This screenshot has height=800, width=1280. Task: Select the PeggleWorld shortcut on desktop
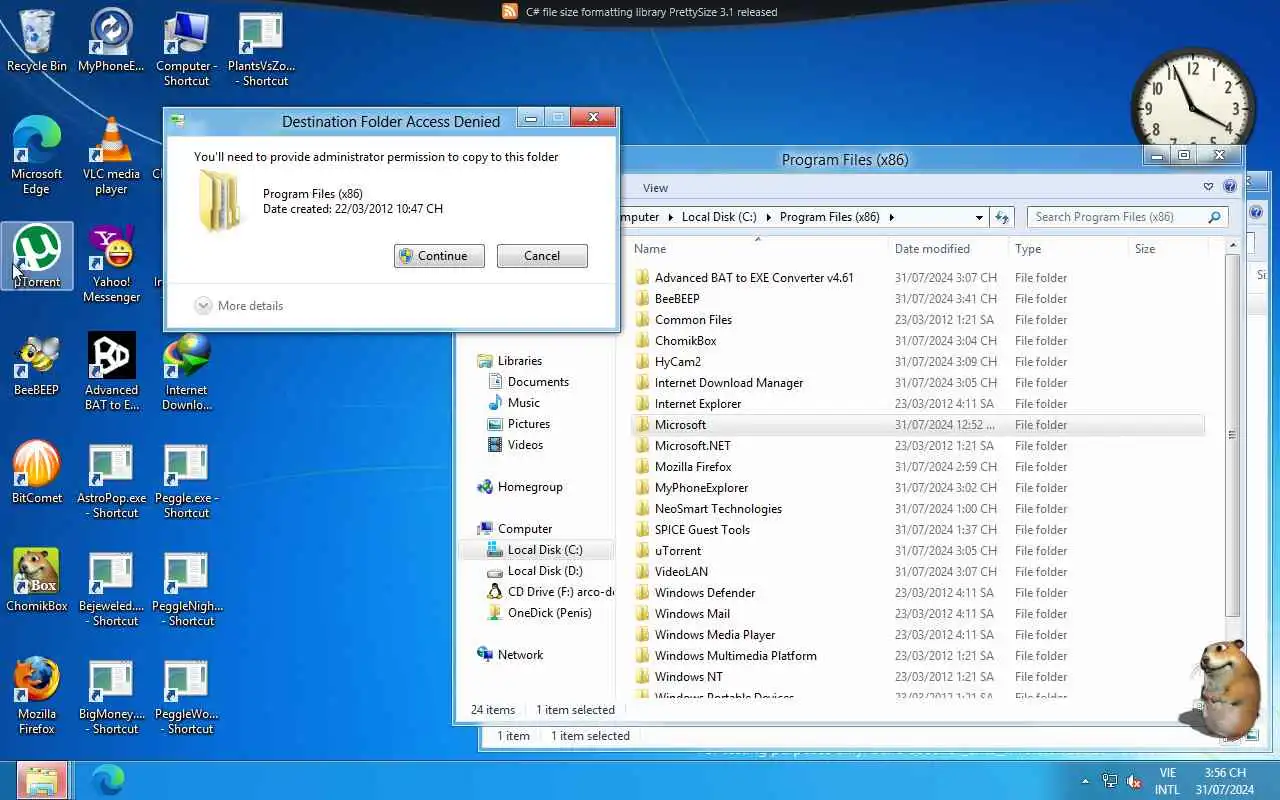(x=186, y=695)
